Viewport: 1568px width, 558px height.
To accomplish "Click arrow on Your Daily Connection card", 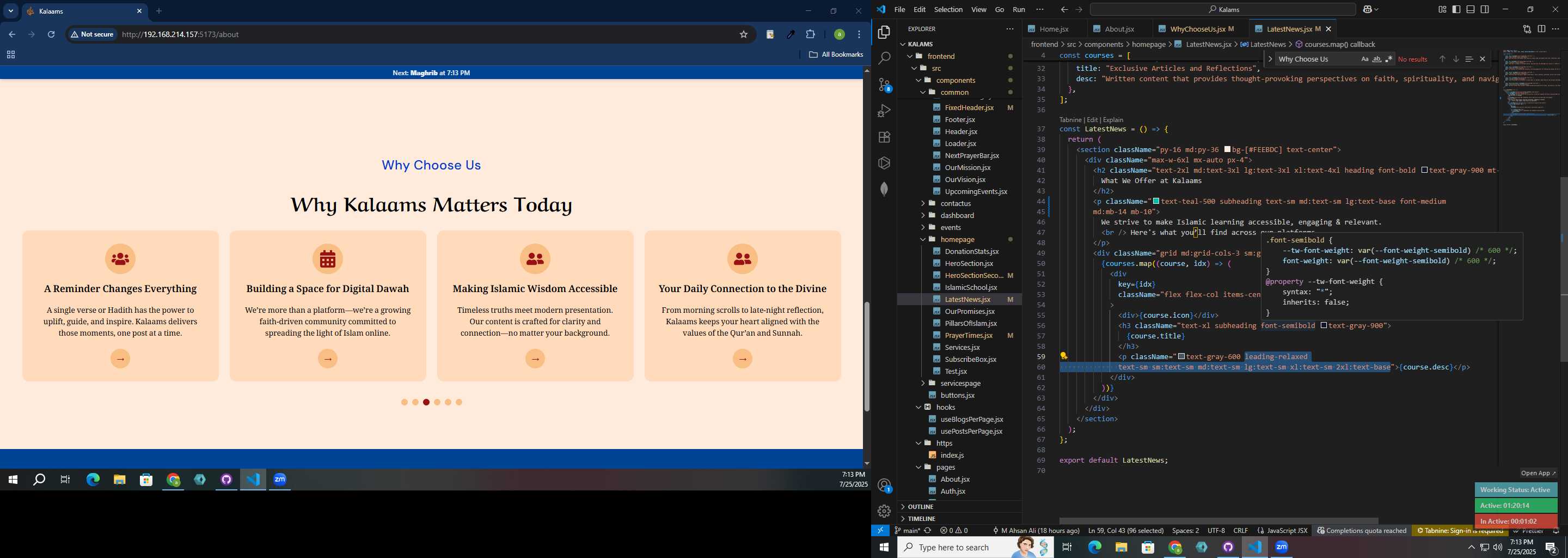I will click(x=743, y=359).
